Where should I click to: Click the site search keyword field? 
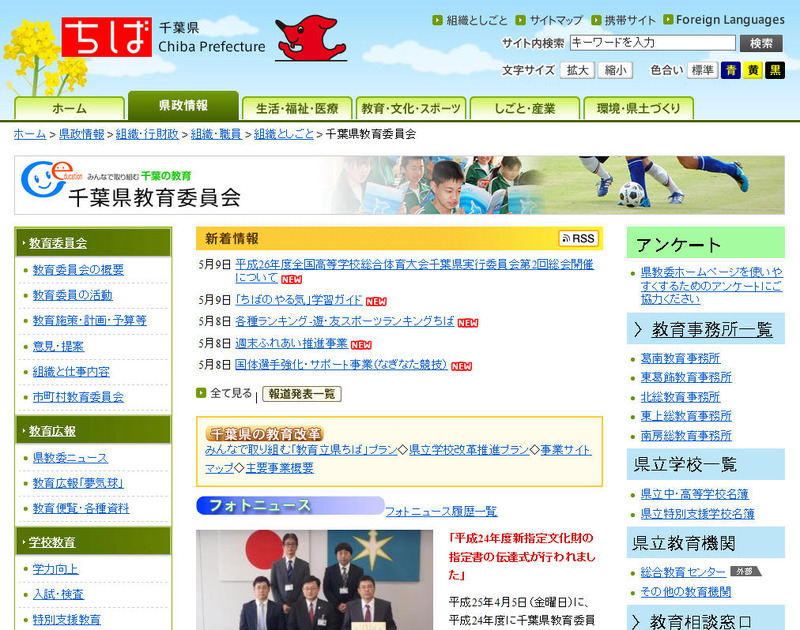(x=651, y=43)
